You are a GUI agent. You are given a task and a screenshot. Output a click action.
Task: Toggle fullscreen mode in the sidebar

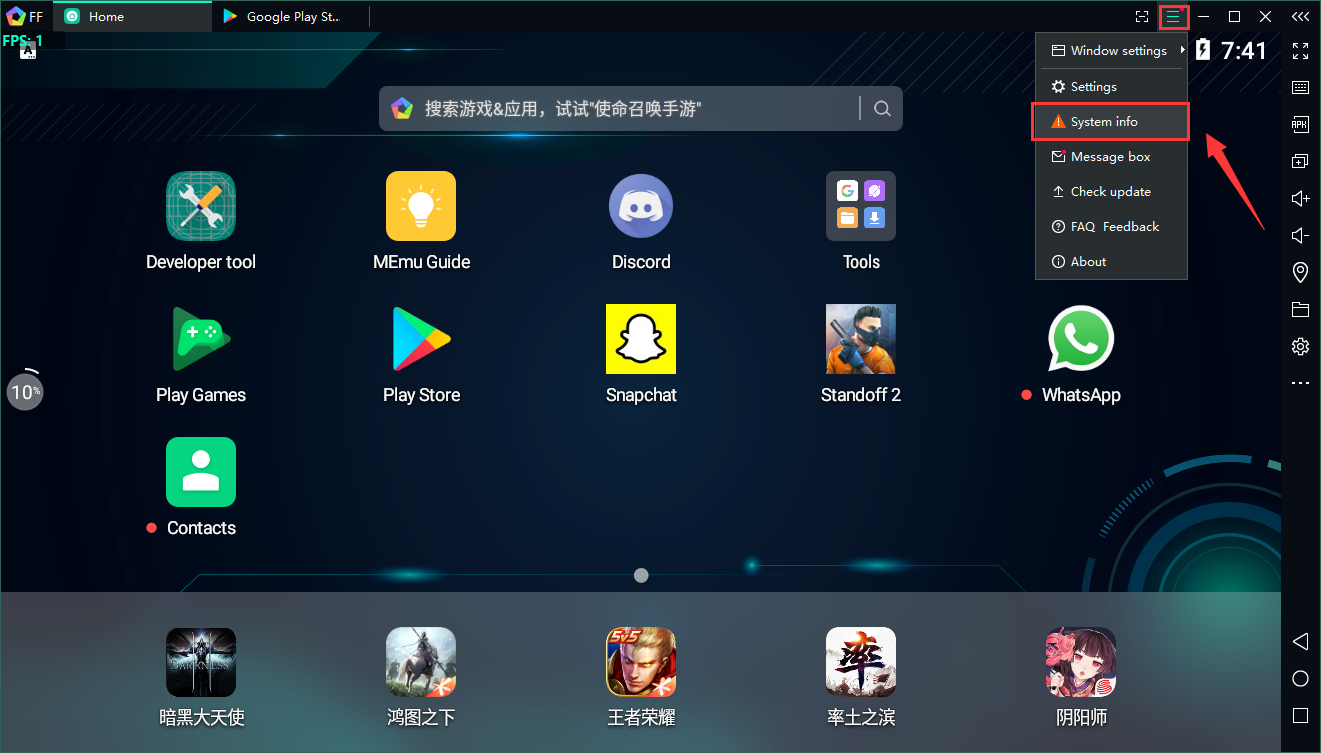[x=1300, y=51]
